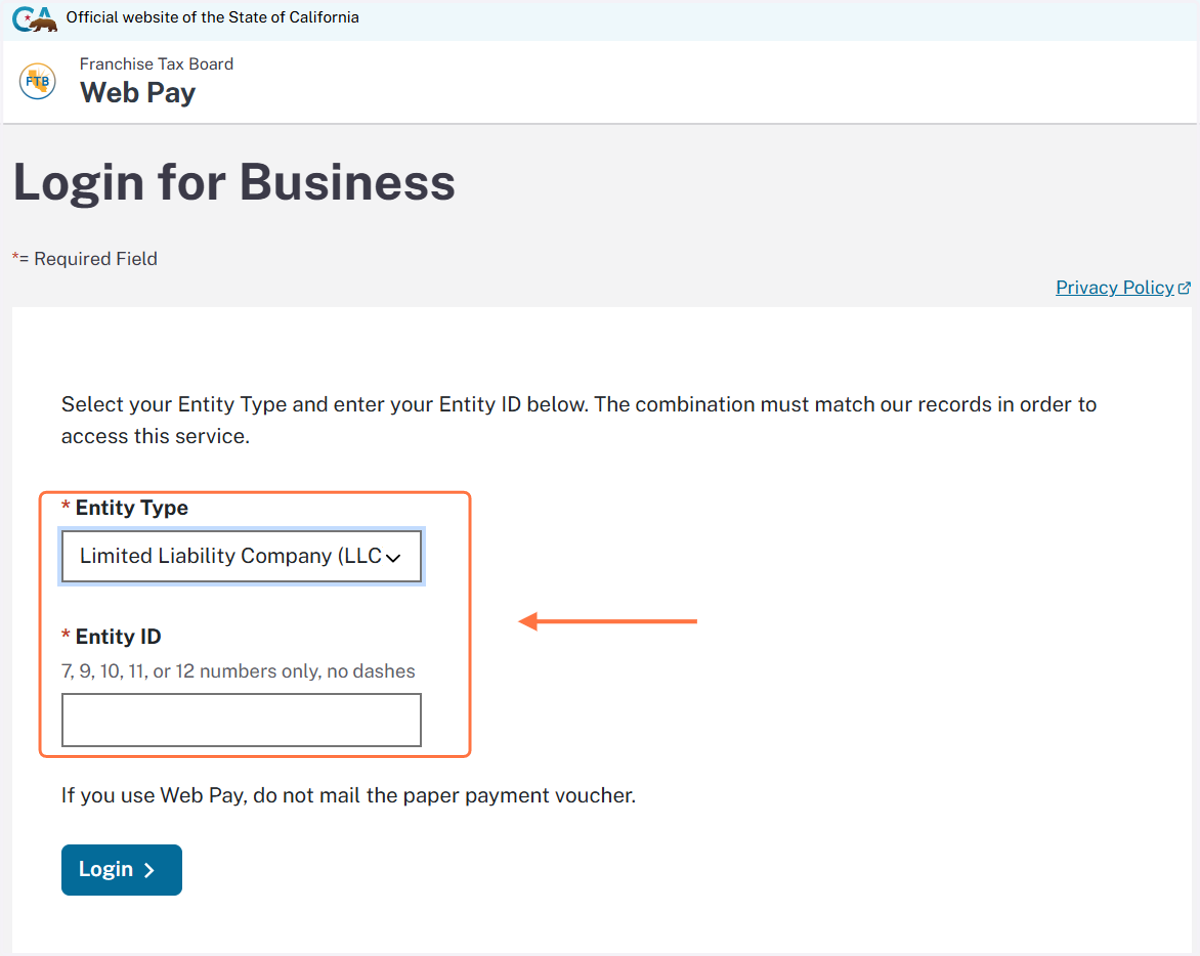Click the Web Pay header title
This screenshot has width=1200, height=956.
[138, 93]
